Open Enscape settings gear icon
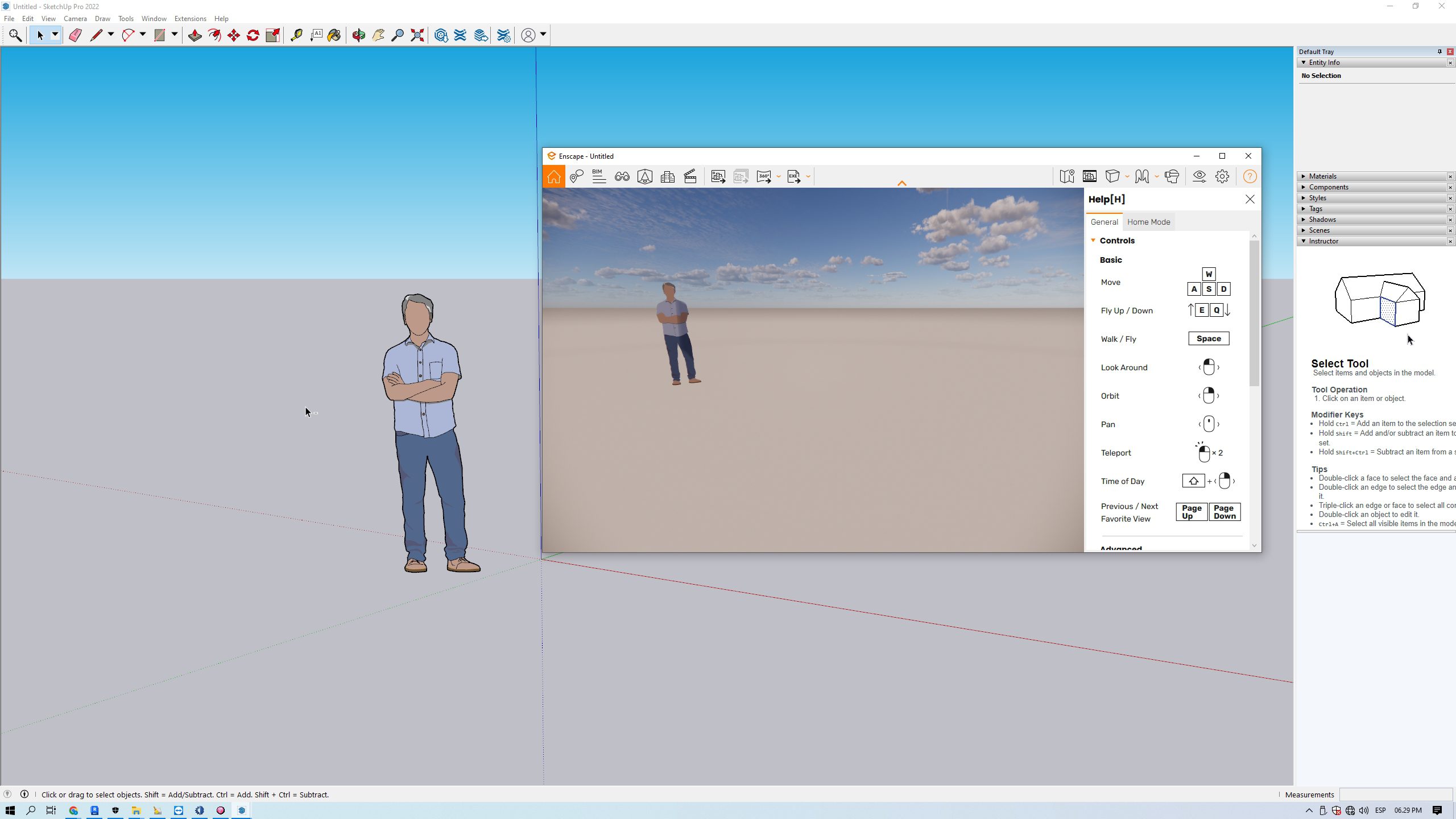This screenshot has height=819, width=1456. click(1222, 176)
